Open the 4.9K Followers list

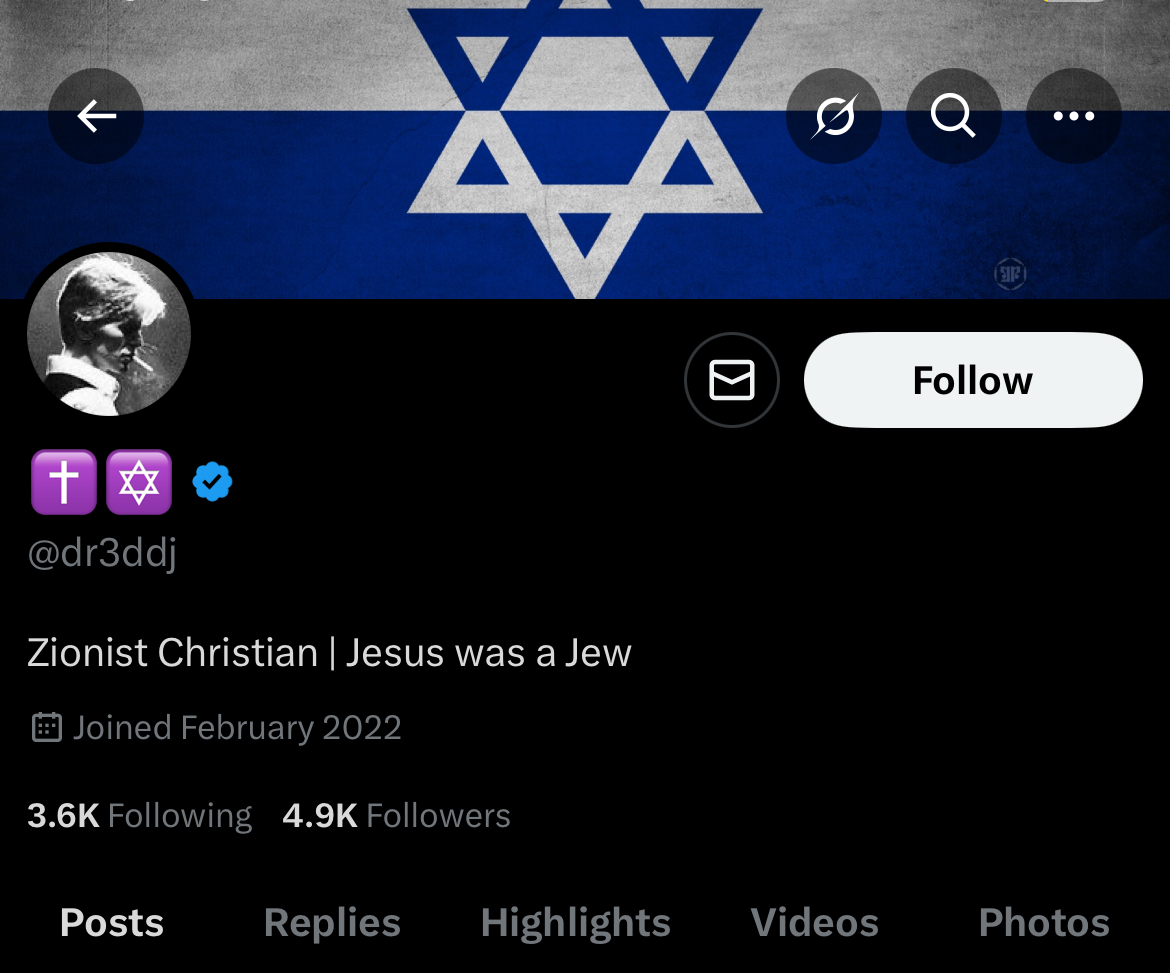[396, 816]
